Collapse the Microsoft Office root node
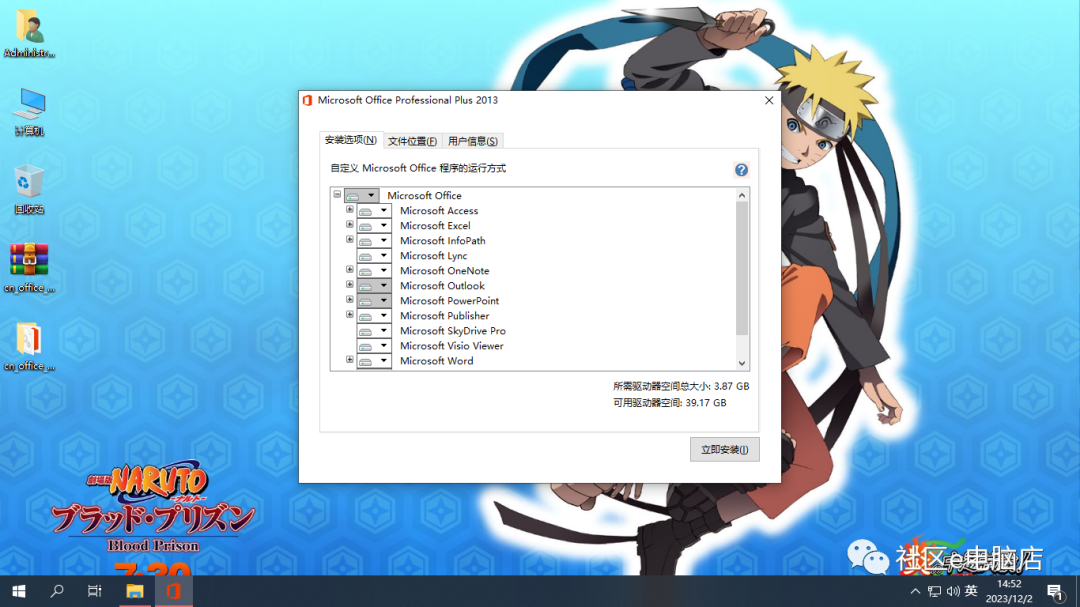This screenshot has width=1080, height=607. 338,194
